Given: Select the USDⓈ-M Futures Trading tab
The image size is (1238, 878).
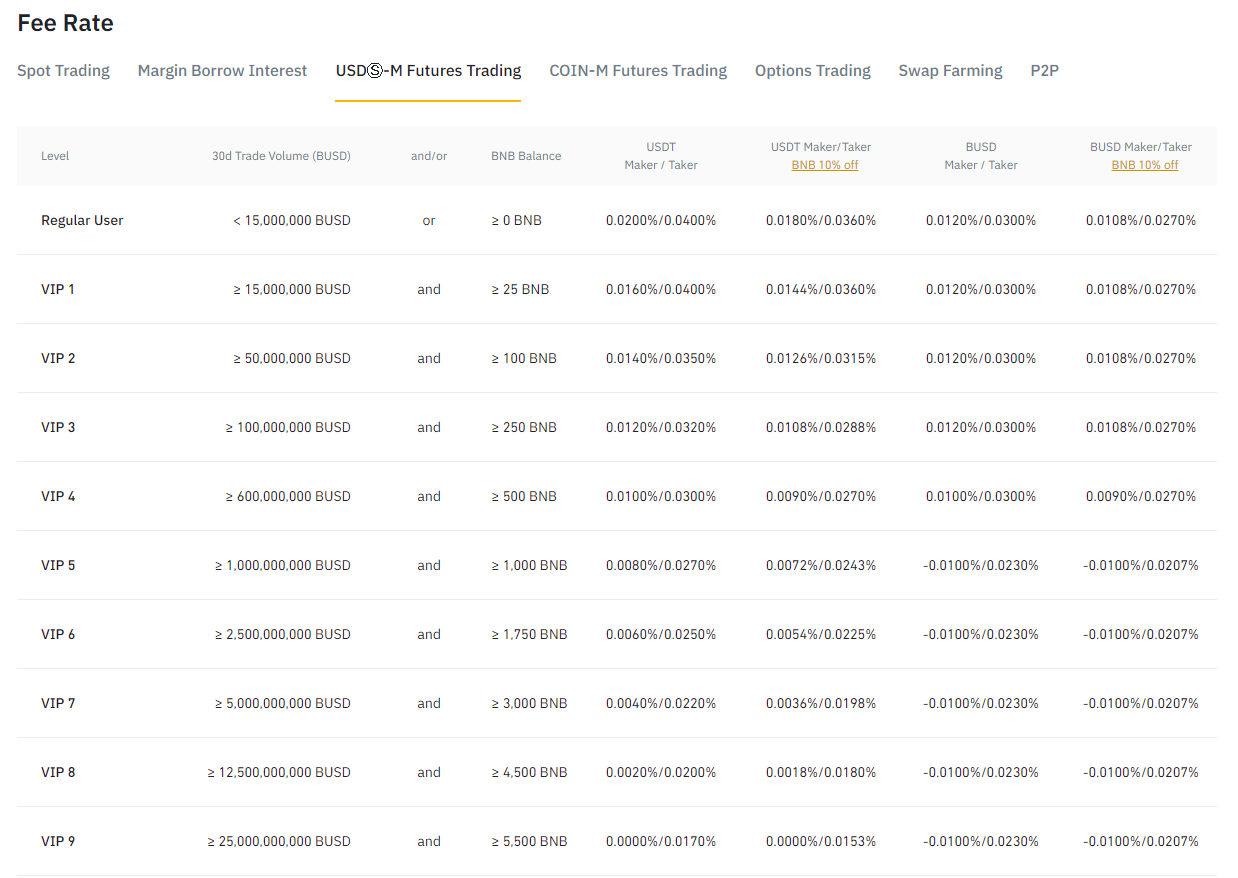Looking at the screenshot, I should point(428,70).
